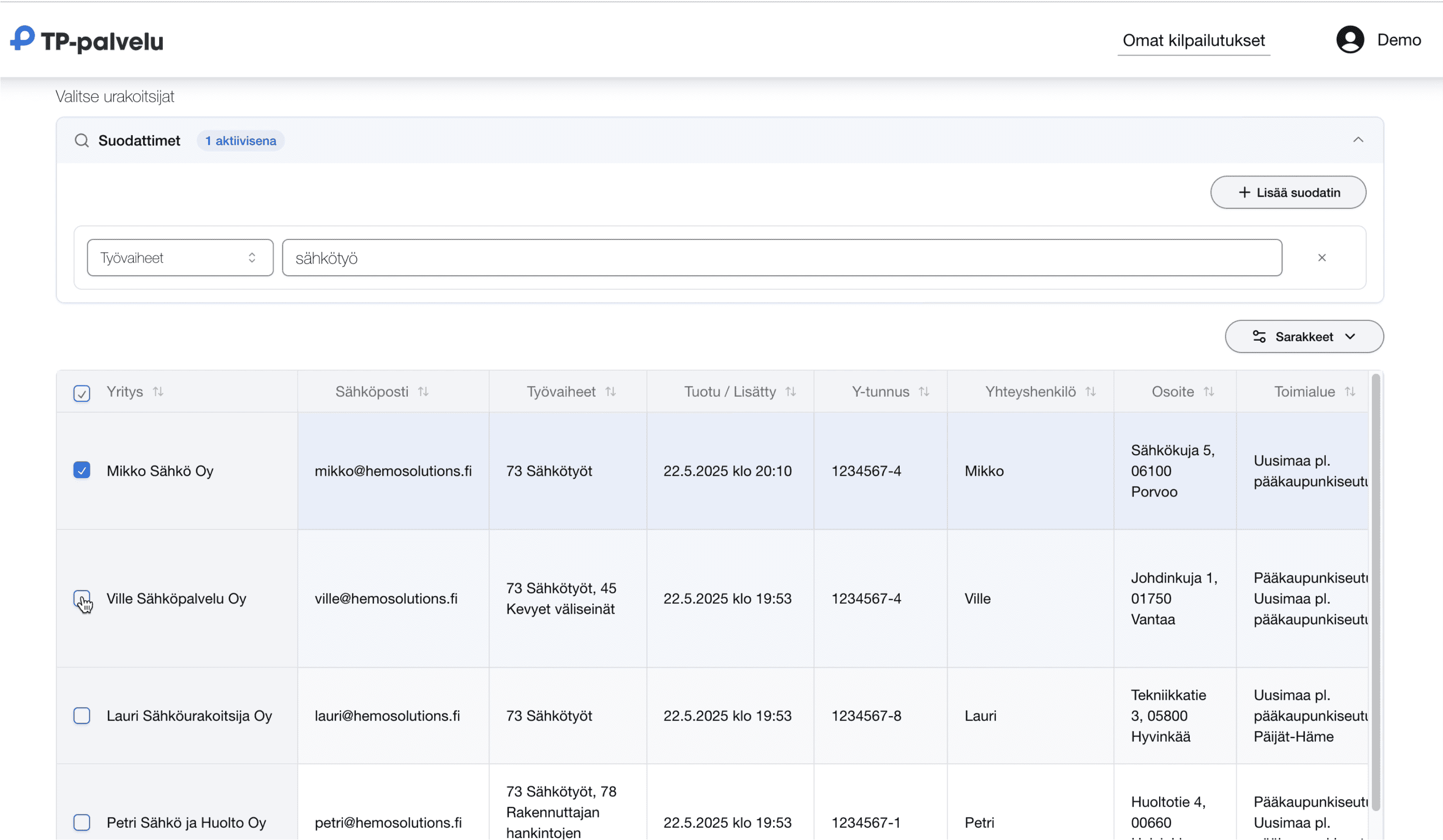Remove the Työvaiheet filter with X icon

(x=1322, y=258)
